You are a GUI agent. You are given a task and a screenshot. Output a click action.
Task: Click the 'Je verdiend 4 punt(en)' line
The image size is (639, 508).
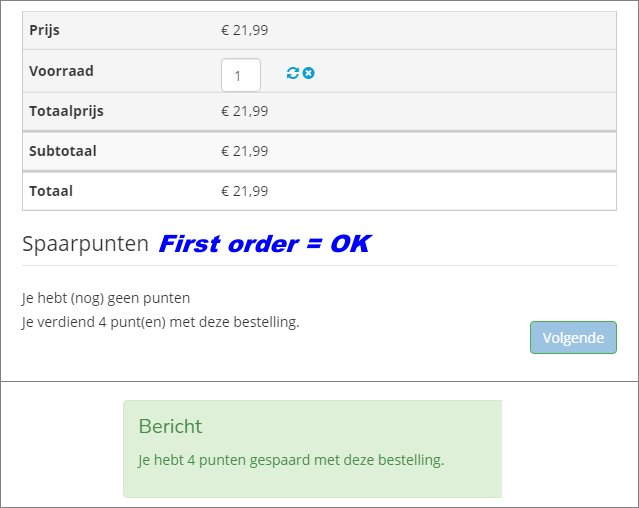[x=160, y=321]
